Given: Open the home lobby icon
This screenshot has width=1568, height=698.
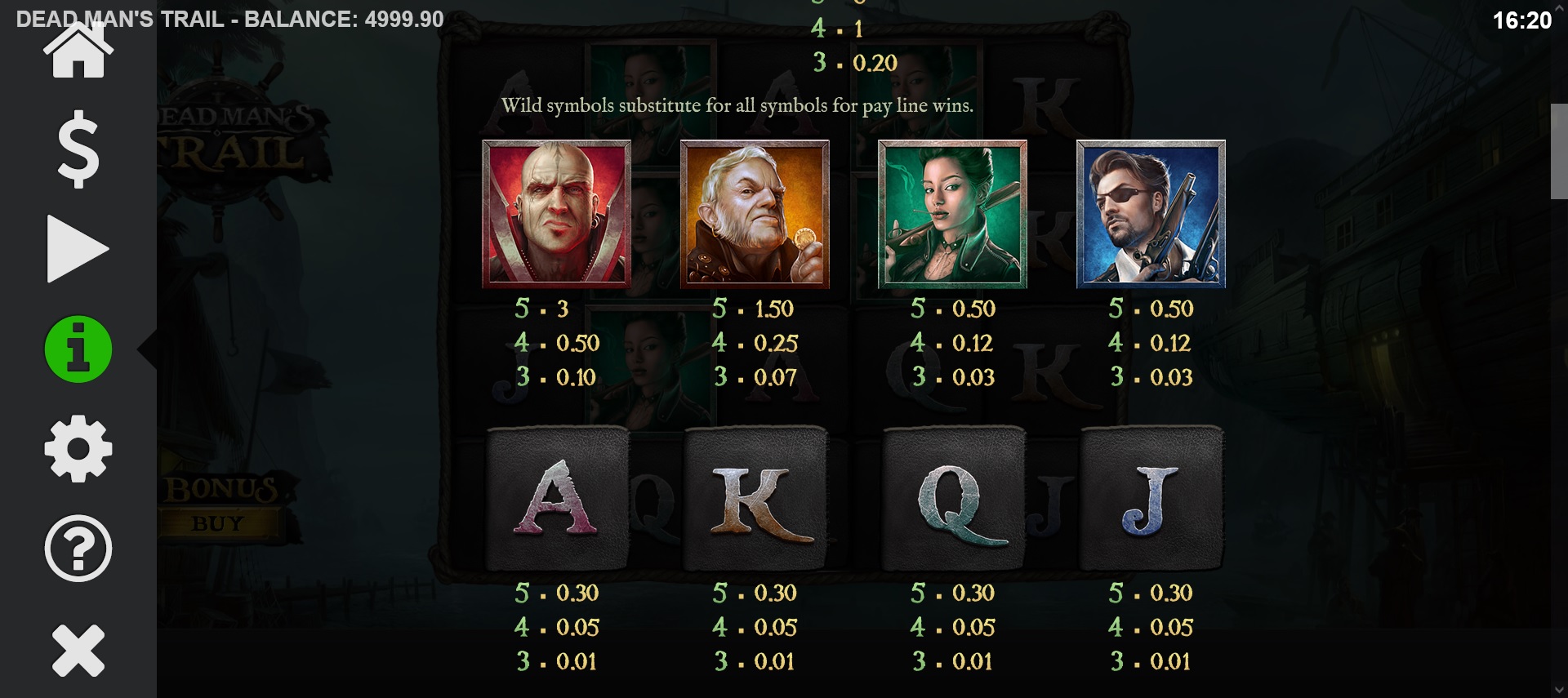Looking at the screenshot, I should (x=78, y=51).
